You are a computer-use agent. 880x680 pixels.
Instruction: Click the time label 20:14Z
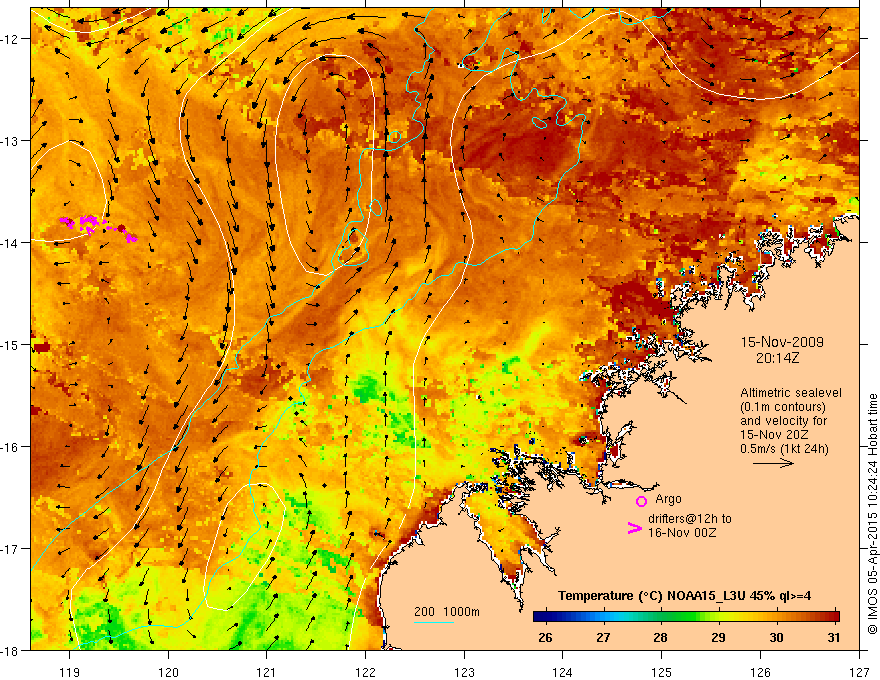tap(777, 357)
